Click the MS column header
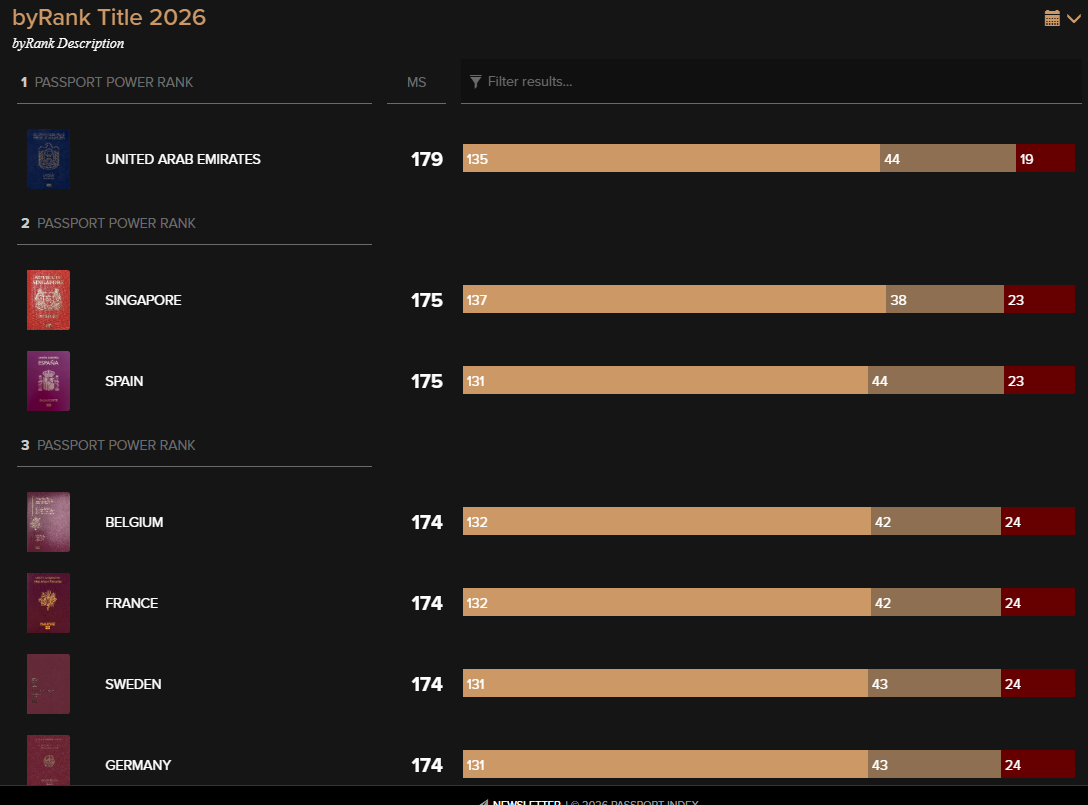The image size is (1088, 805). pos(416,82)
